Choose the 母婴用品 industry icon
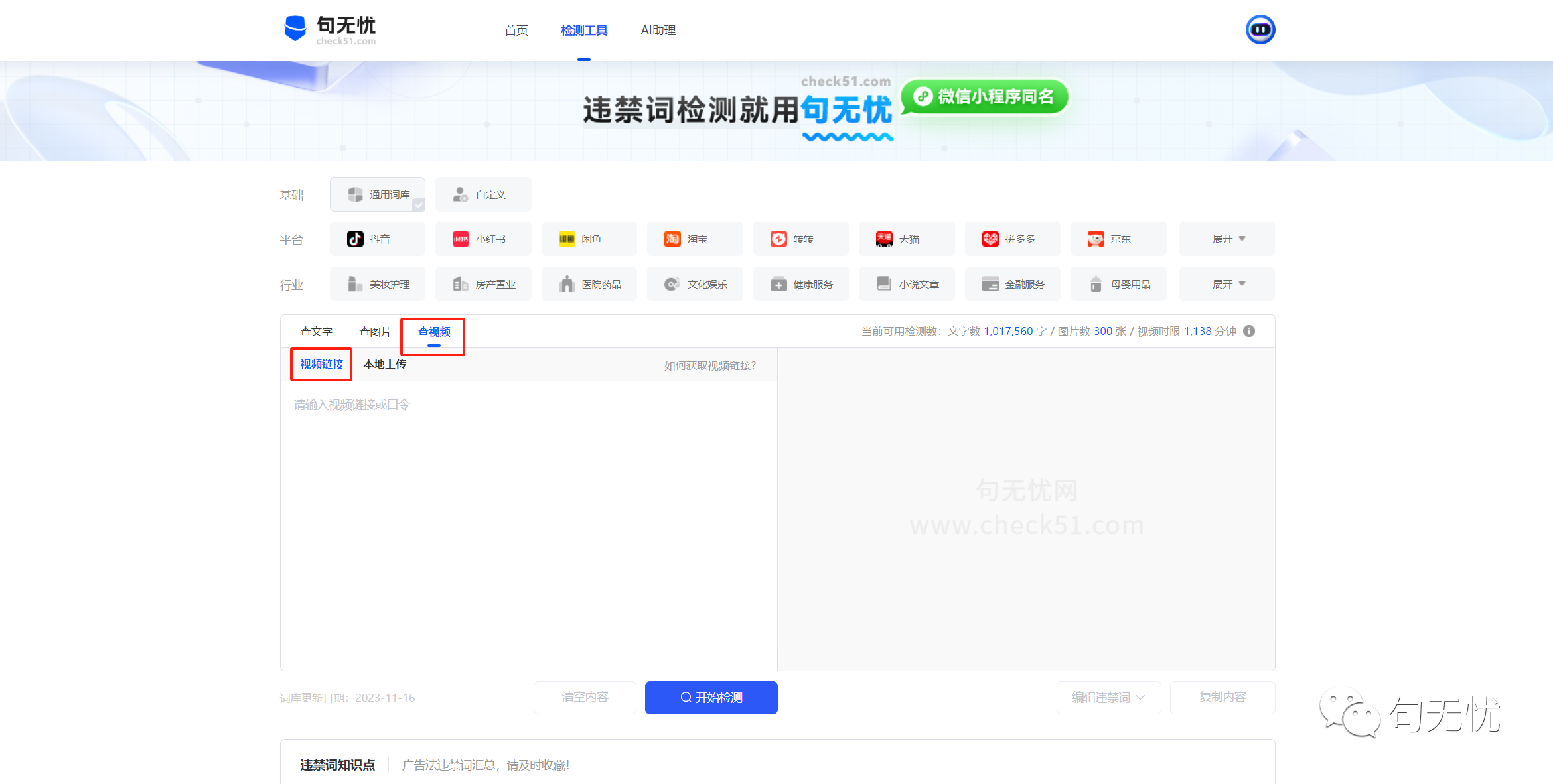The height and width of the screenshot is (784, 1553). [x=1096, y=284]
